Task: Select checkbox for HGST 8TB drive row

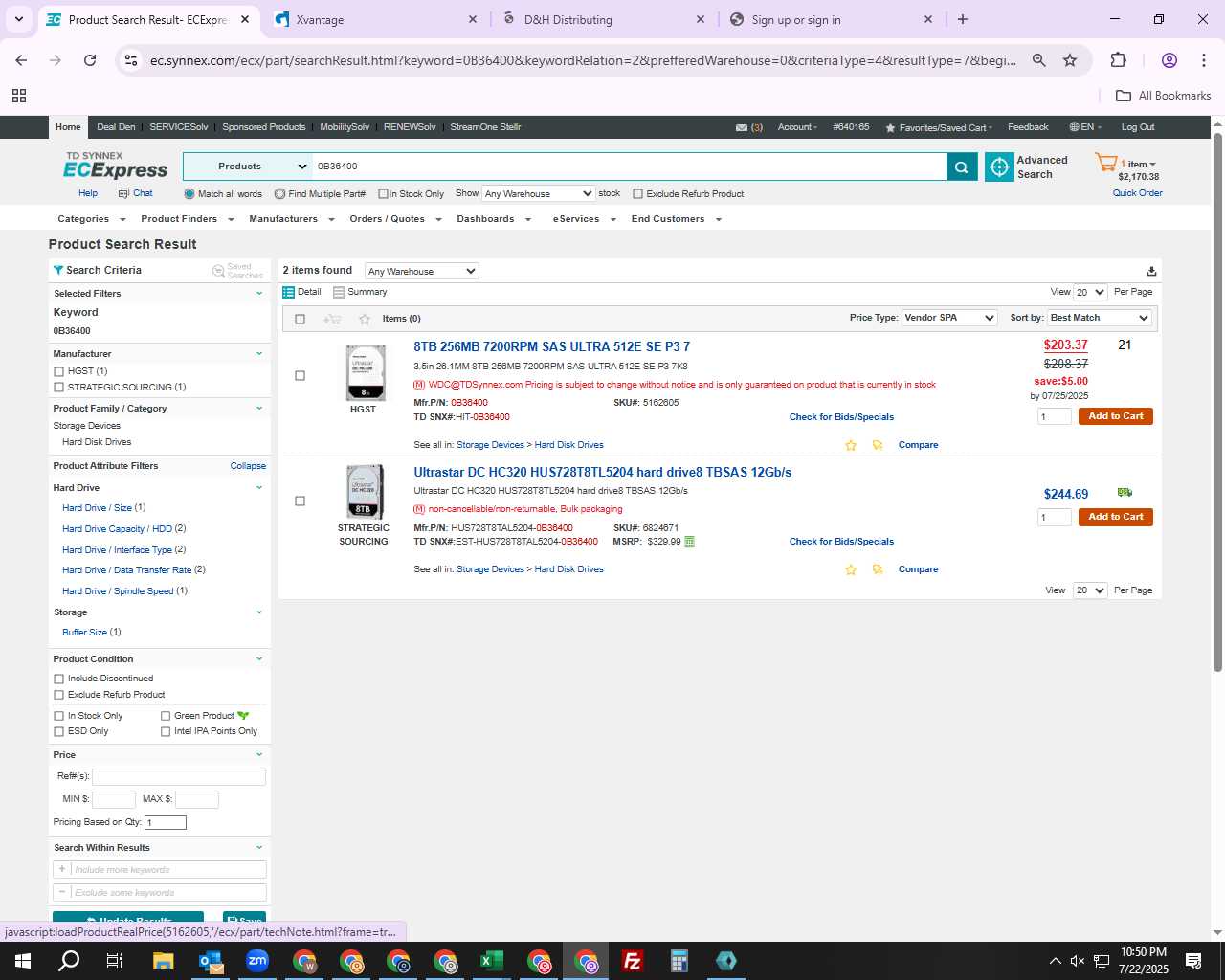Action: click(x=300, y=376)
